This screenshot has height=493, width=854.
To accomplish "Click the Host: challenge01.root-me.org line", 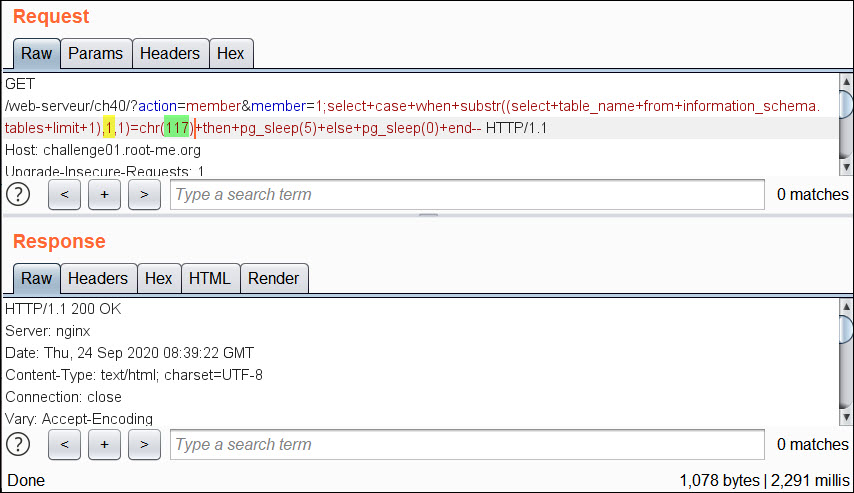I will pyautogui.click(x=103, y=150).
